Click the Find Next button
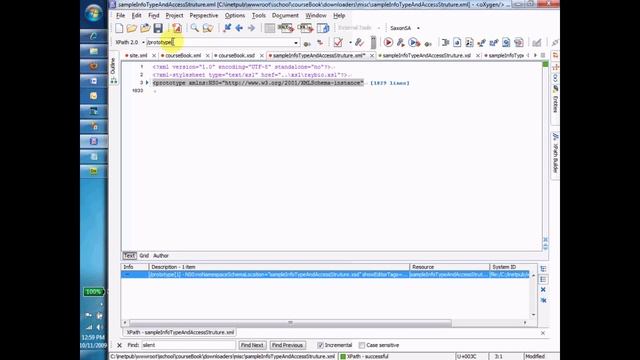 [x=252, y=345]
